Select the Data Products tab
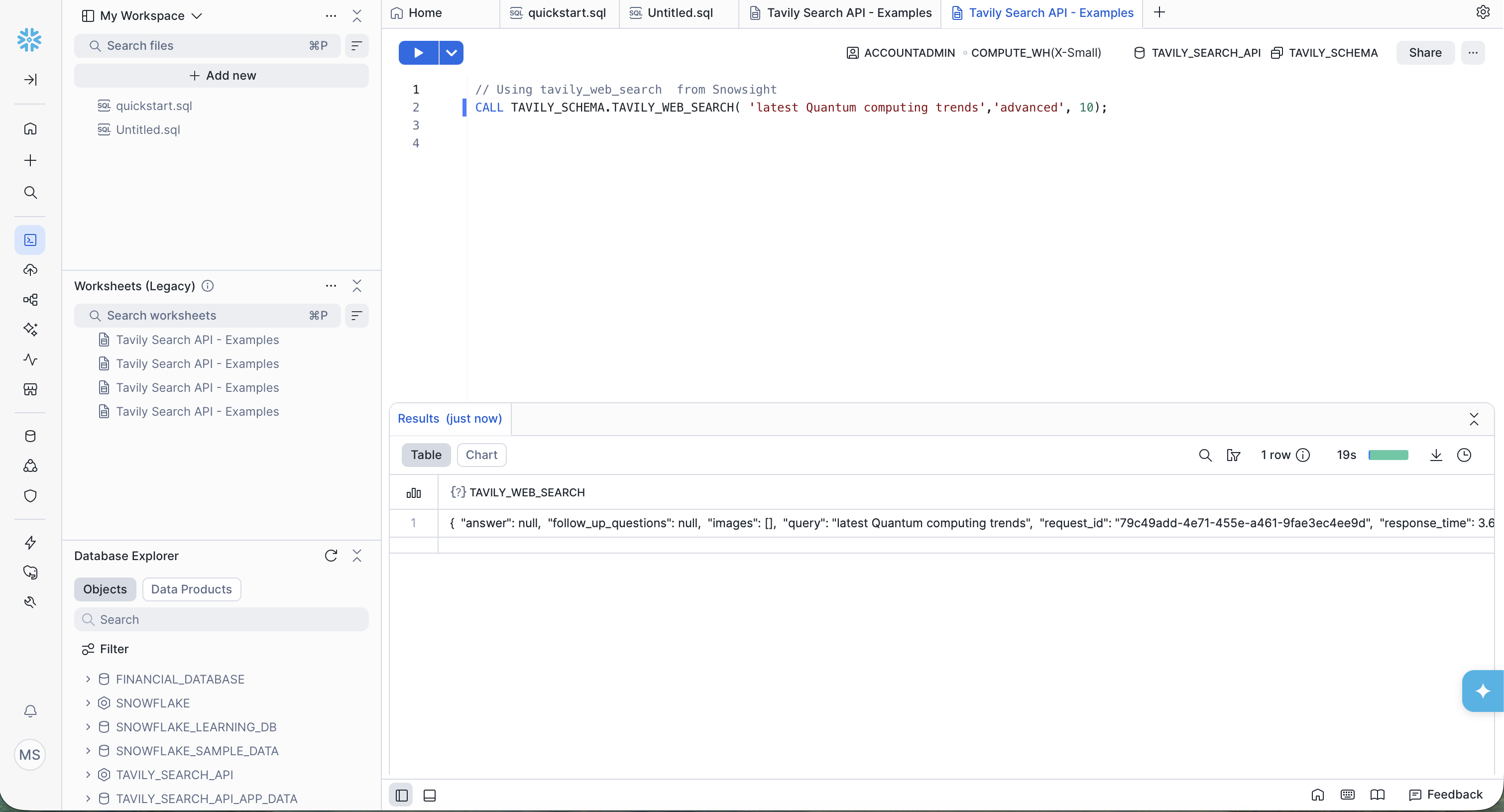This screenshot has width=1504, height=812. (191, 589)
